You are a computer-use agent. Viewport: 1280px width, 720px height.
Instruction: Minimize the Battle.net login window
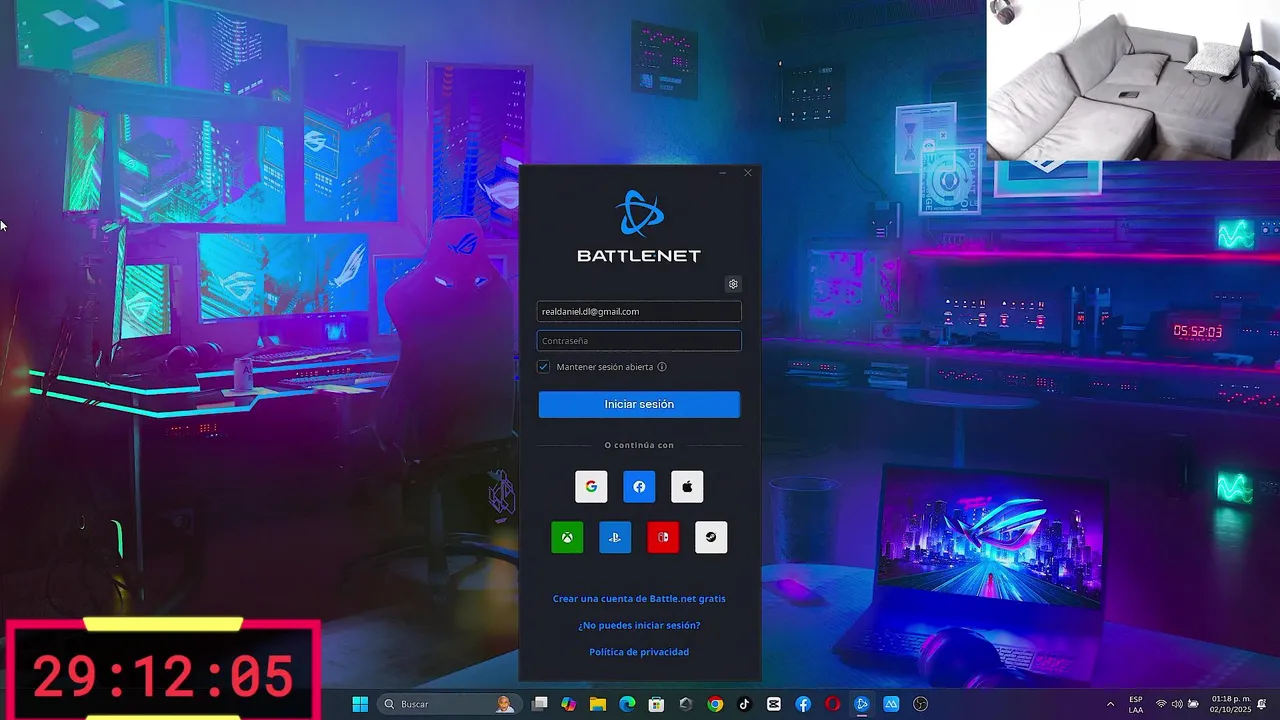pyautogui.click(x=723, y=173)
